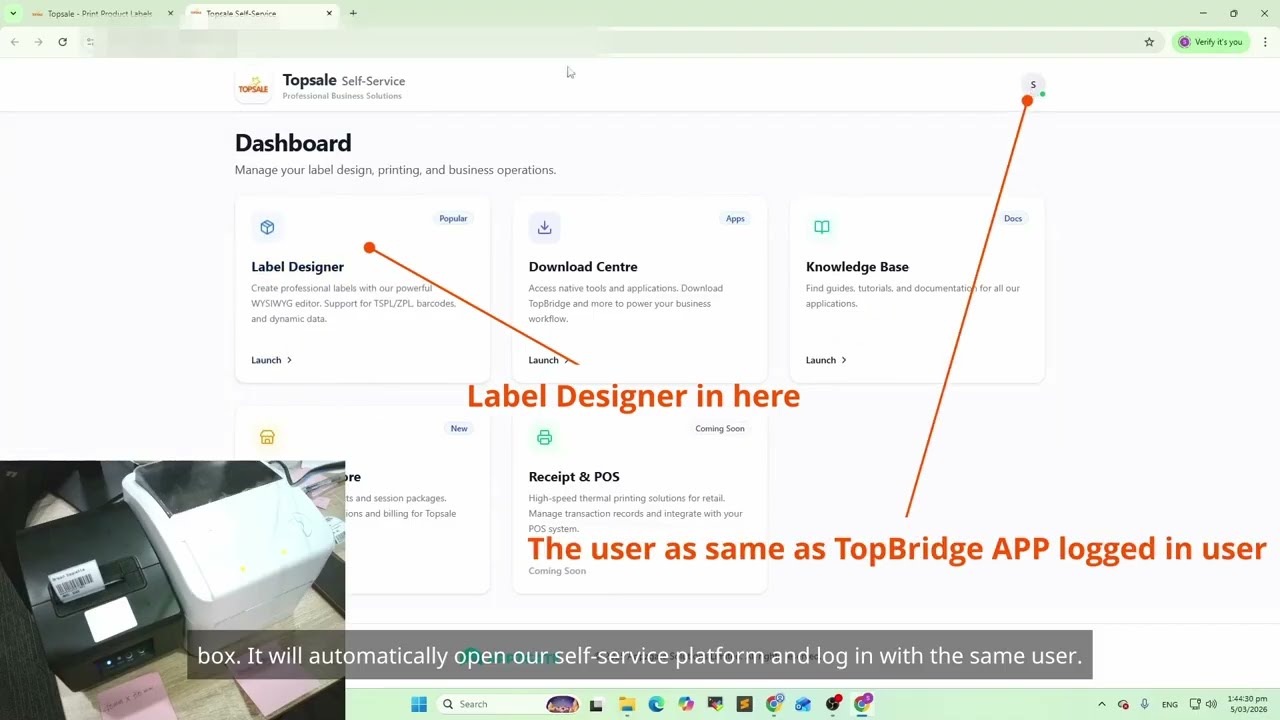This screenshot has height=720, width=1280.
Task: Click the Label Designer card title
Action: coord(297,267)
